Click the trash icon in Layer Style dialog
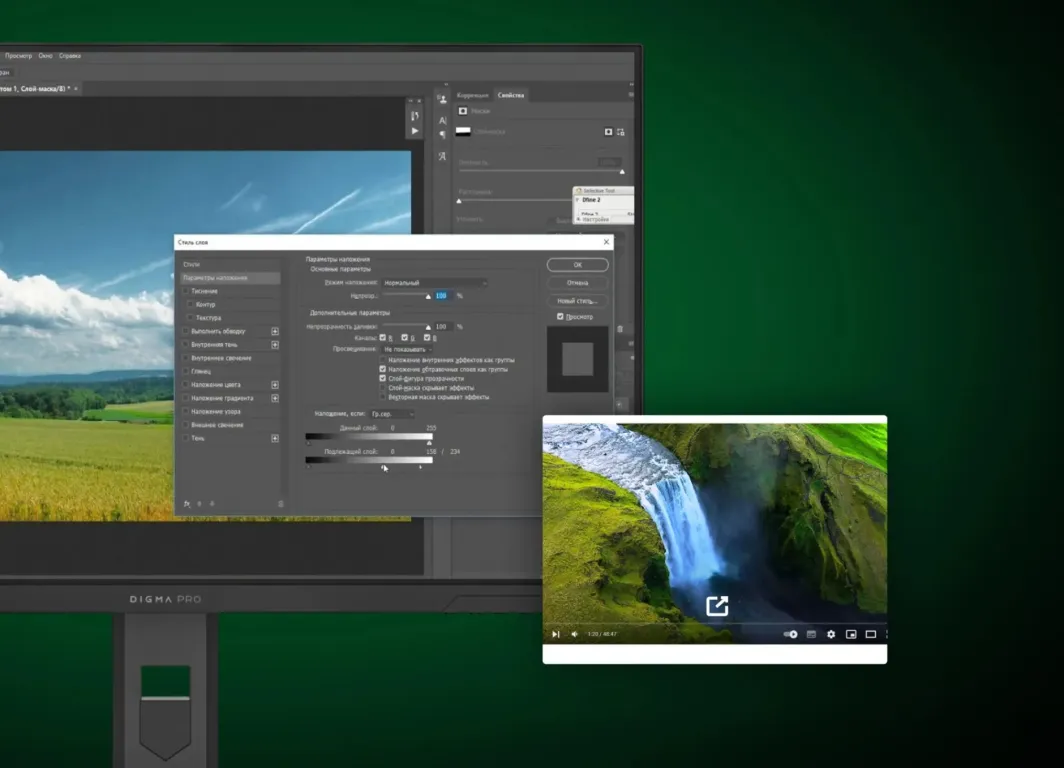The image size is (1064, 768). pos(280,504)
